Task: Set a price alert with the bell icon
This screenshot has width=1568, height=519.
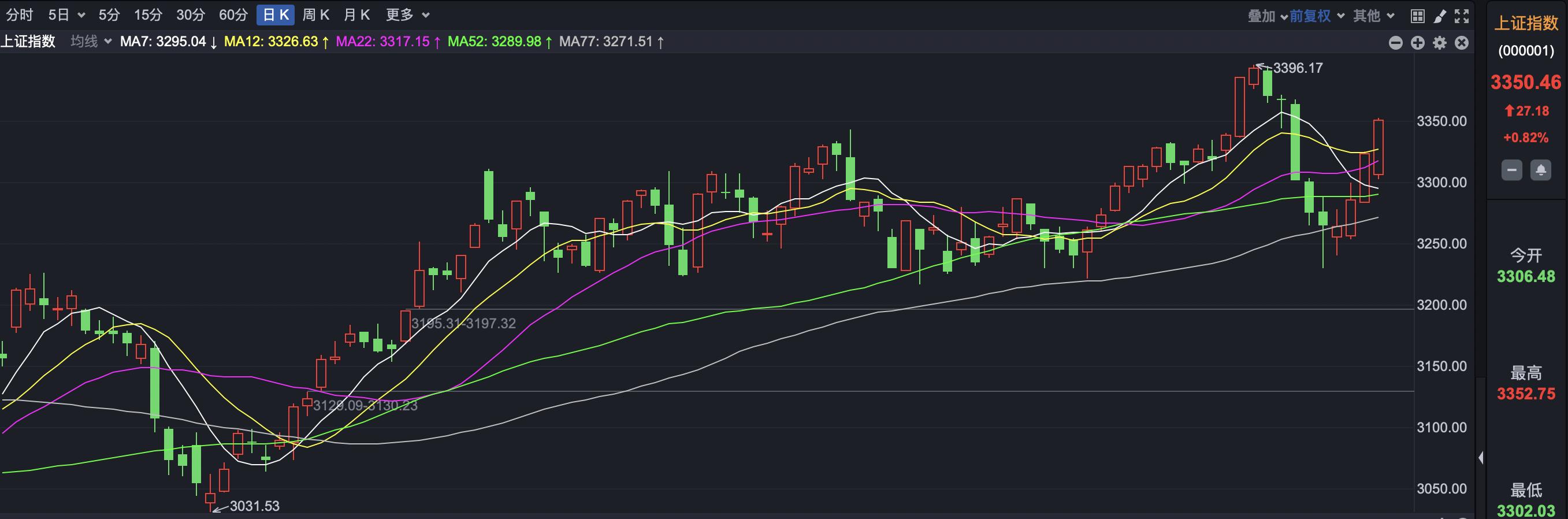Action: [1541, 170]
